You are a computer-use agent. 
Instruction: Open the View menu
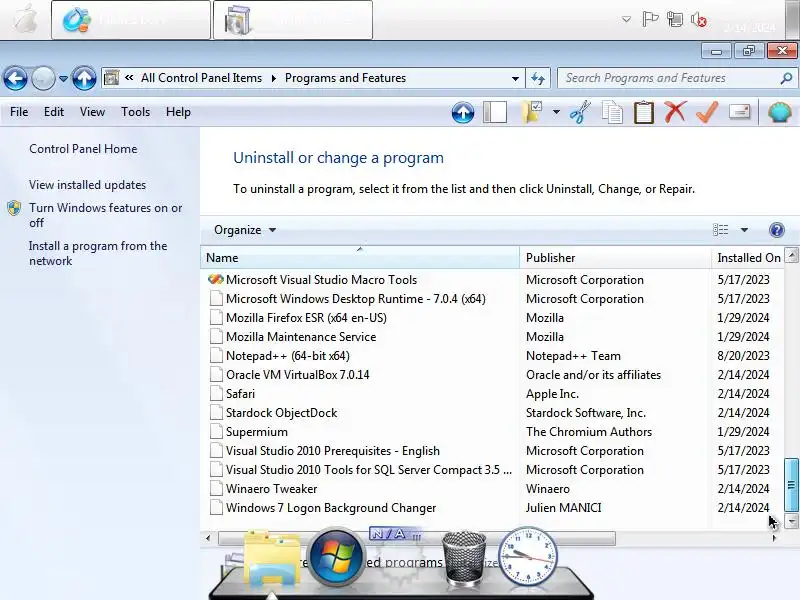[x=92, y=112]
